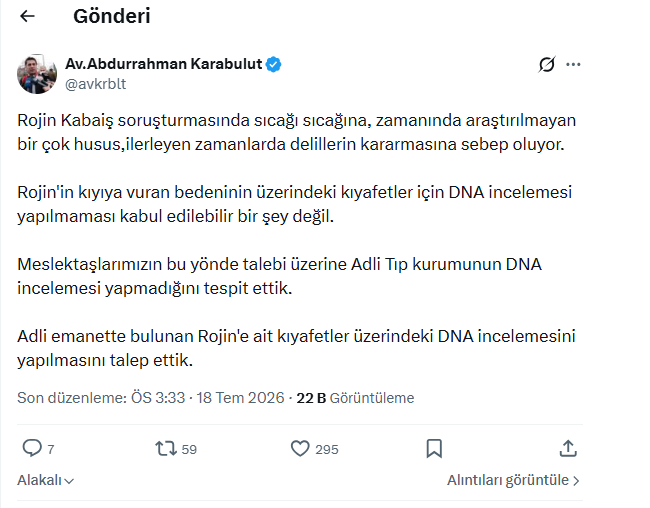Open Alıntıları görüntüle quotes link
This screenshot has height=508, width=650.
(513, 480)
